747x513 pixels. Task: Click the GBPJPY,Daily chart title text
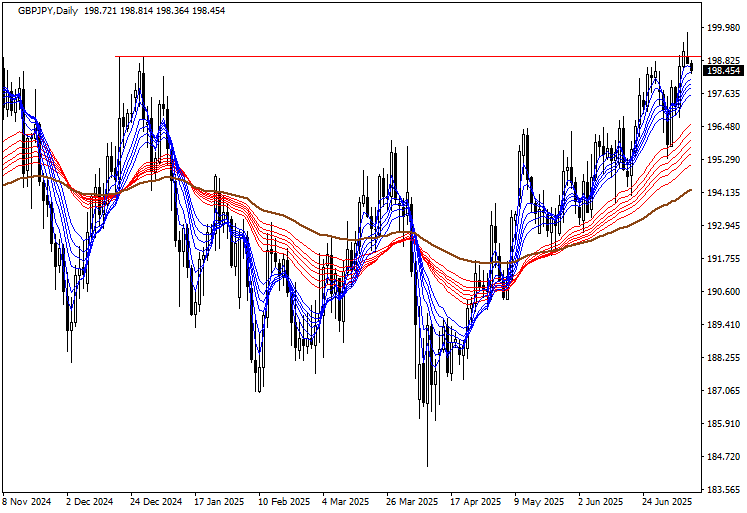pyautogui.click(x=48, y=10)
